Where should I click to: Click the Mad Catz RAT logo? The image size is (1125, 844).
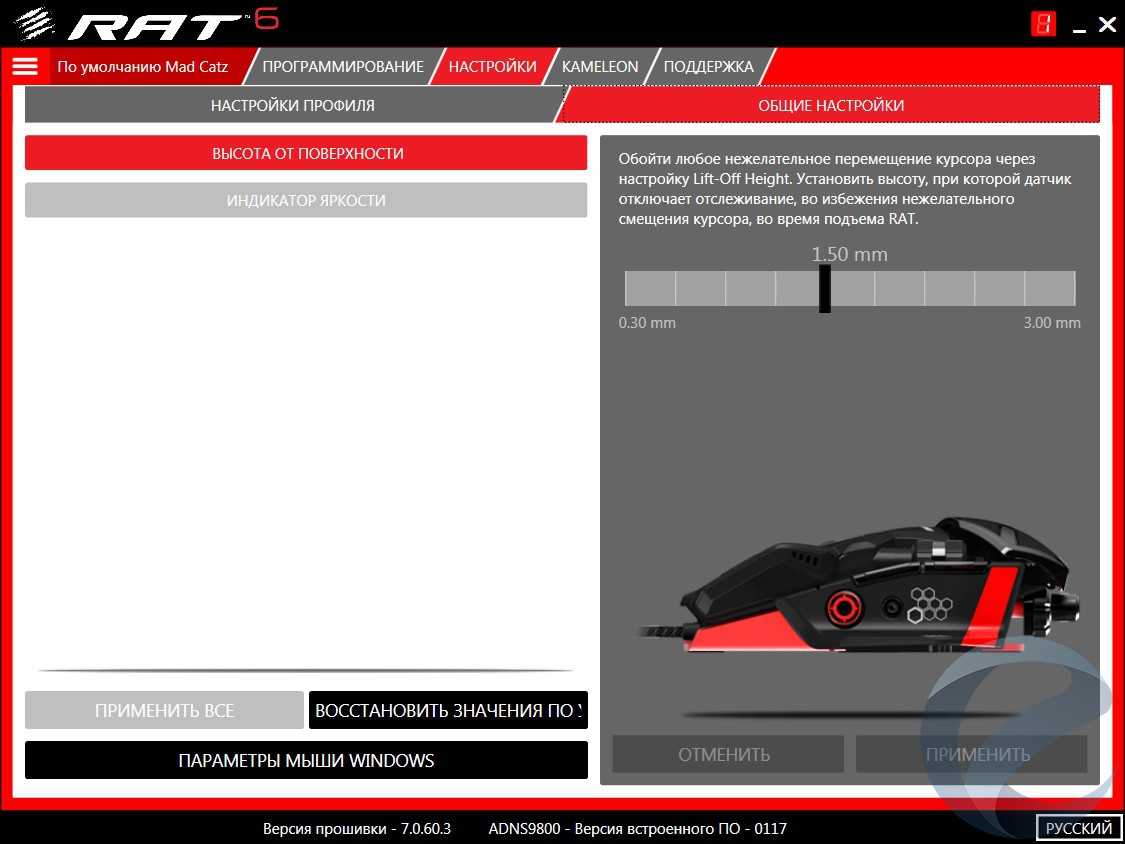[140, 24]
